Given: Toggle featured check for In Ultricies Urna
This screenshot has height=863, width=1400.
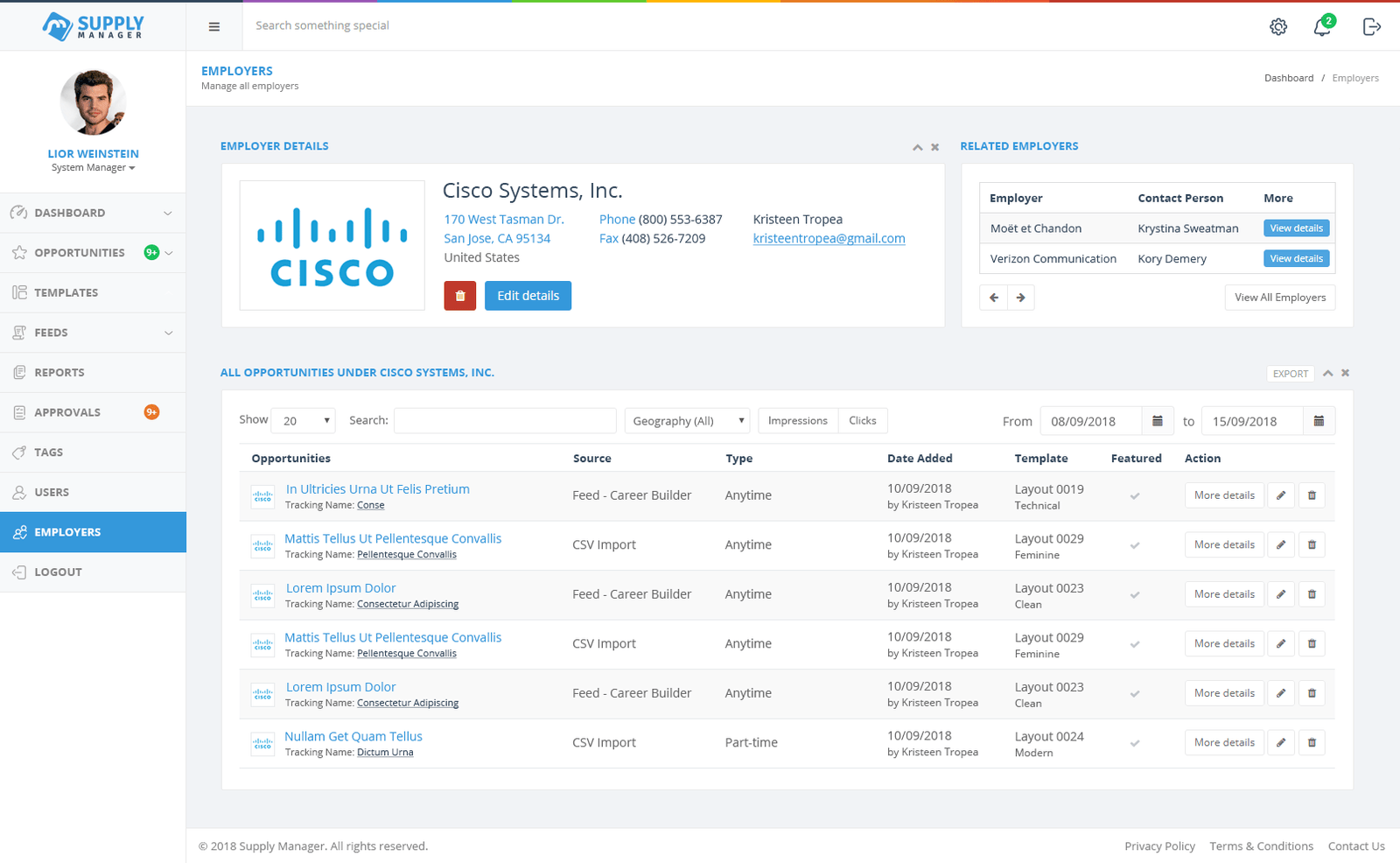Looking at the screenshot, I should click(x=1135, y=495).
